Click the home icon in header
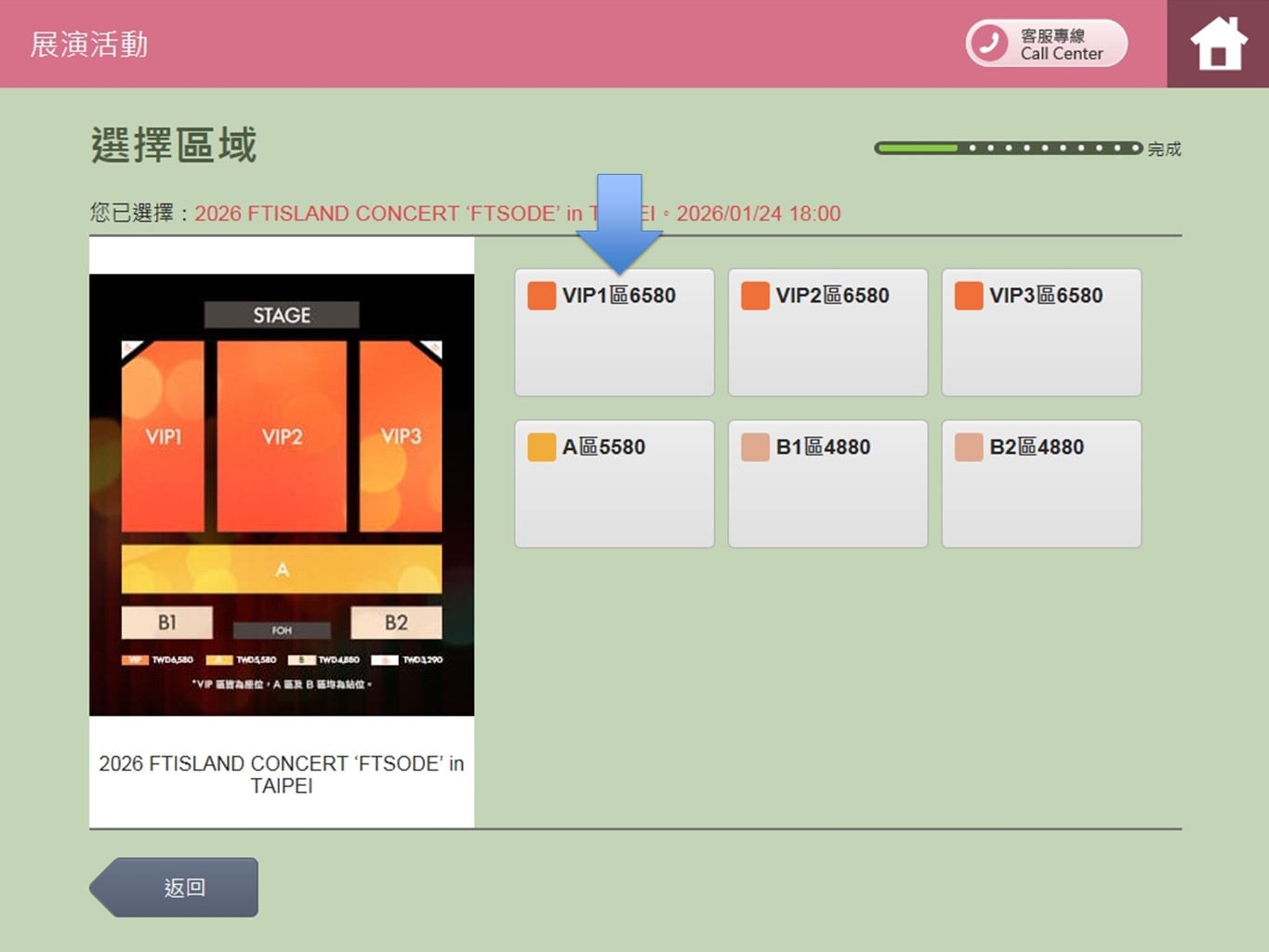 coord(1218,44)
